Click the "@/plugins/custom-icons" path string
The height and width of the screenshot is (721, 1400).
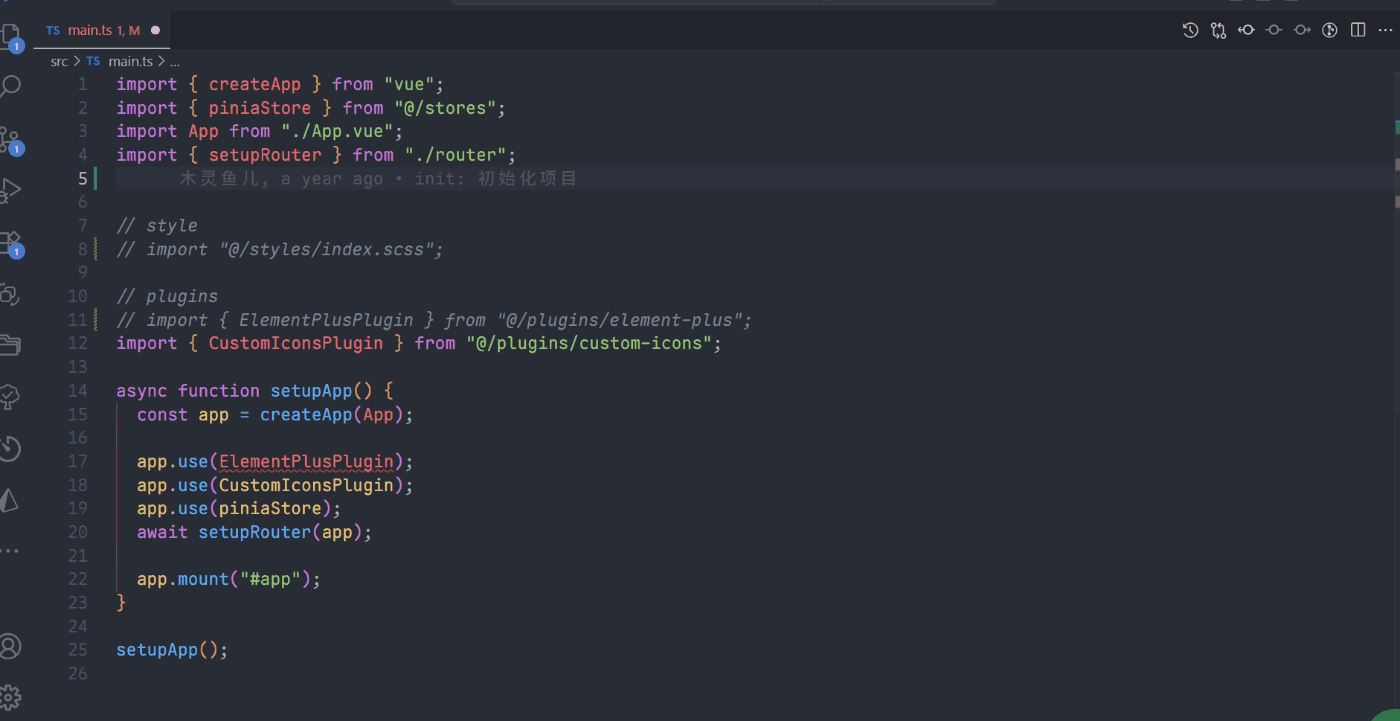click(x=589, y=344)
